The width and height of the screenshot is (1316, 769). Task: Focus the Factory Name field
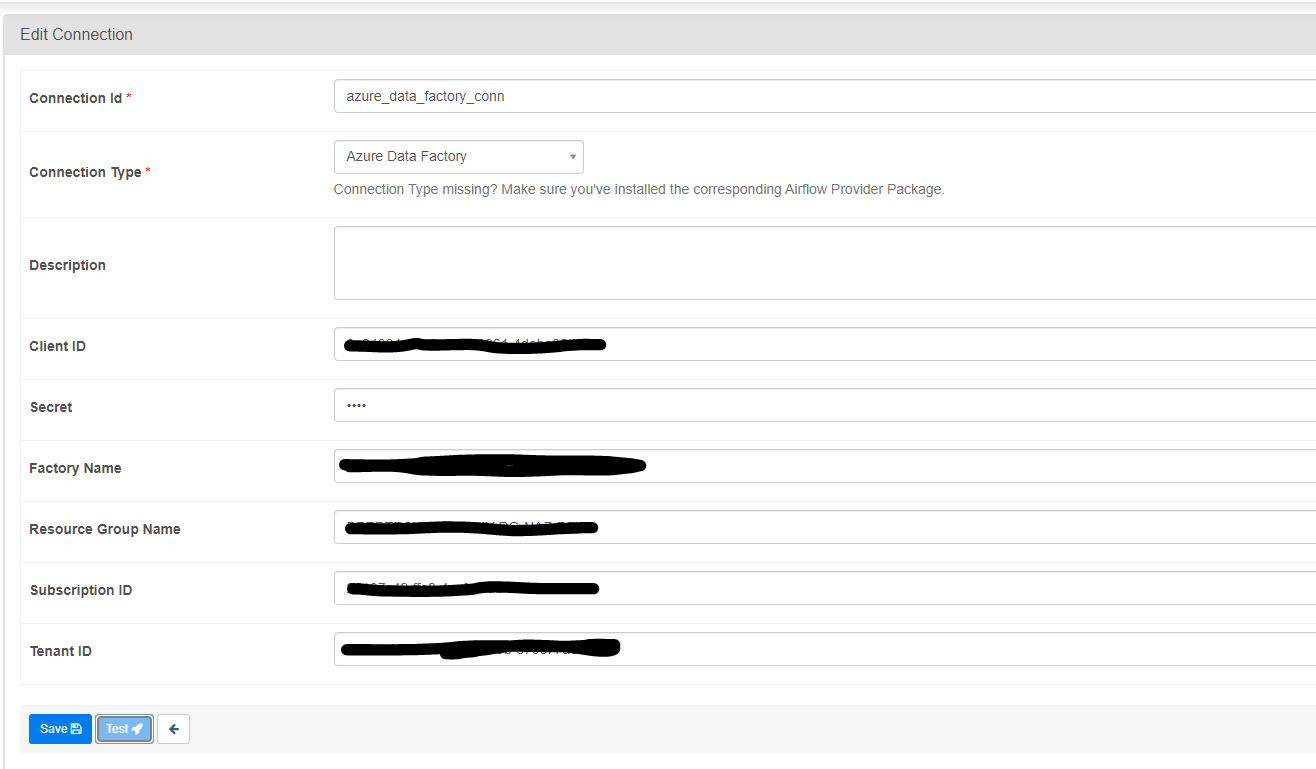click(825, 466)
